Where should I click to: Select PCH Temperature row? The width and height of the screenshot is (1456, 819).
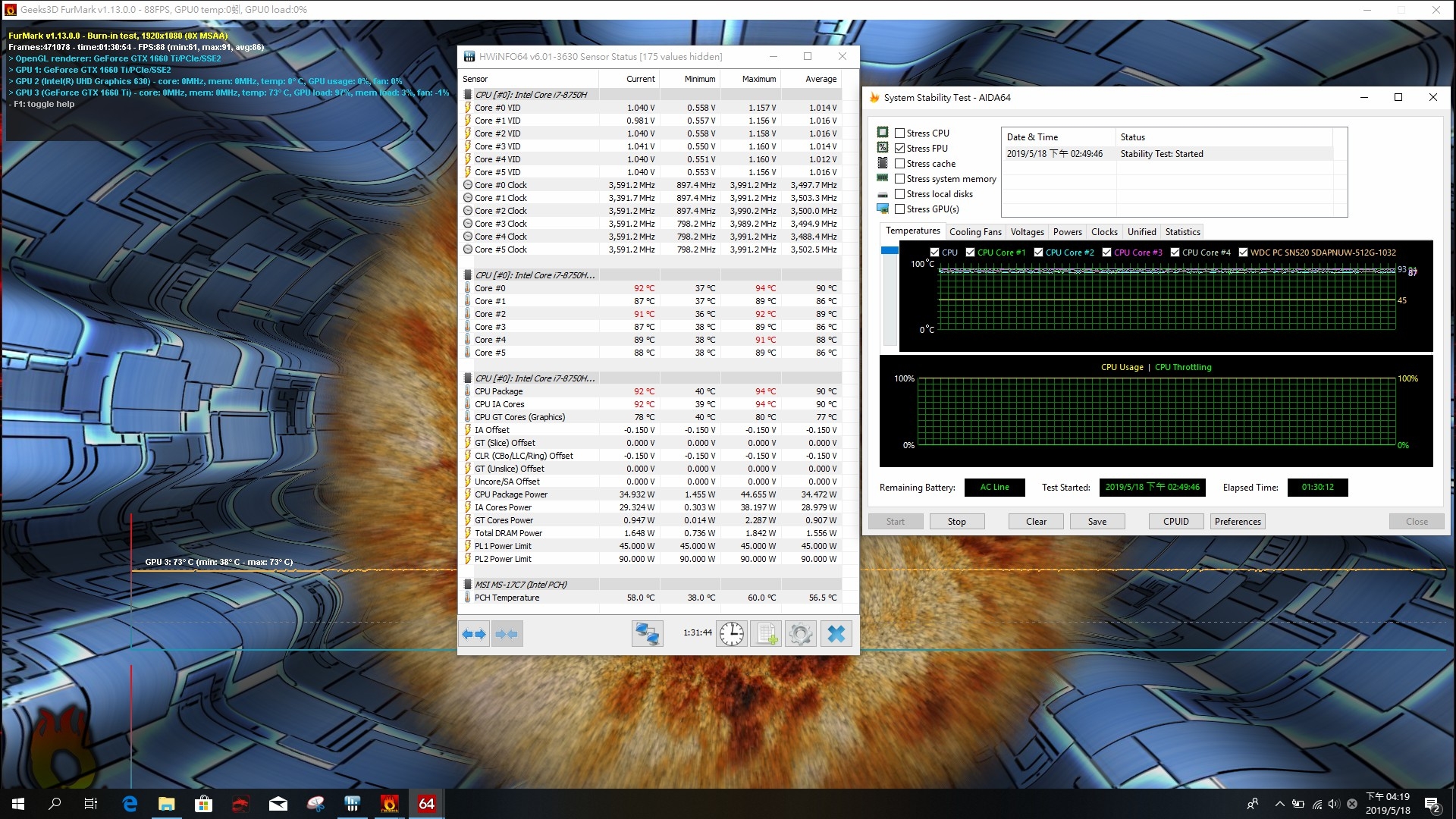[651, 598]
